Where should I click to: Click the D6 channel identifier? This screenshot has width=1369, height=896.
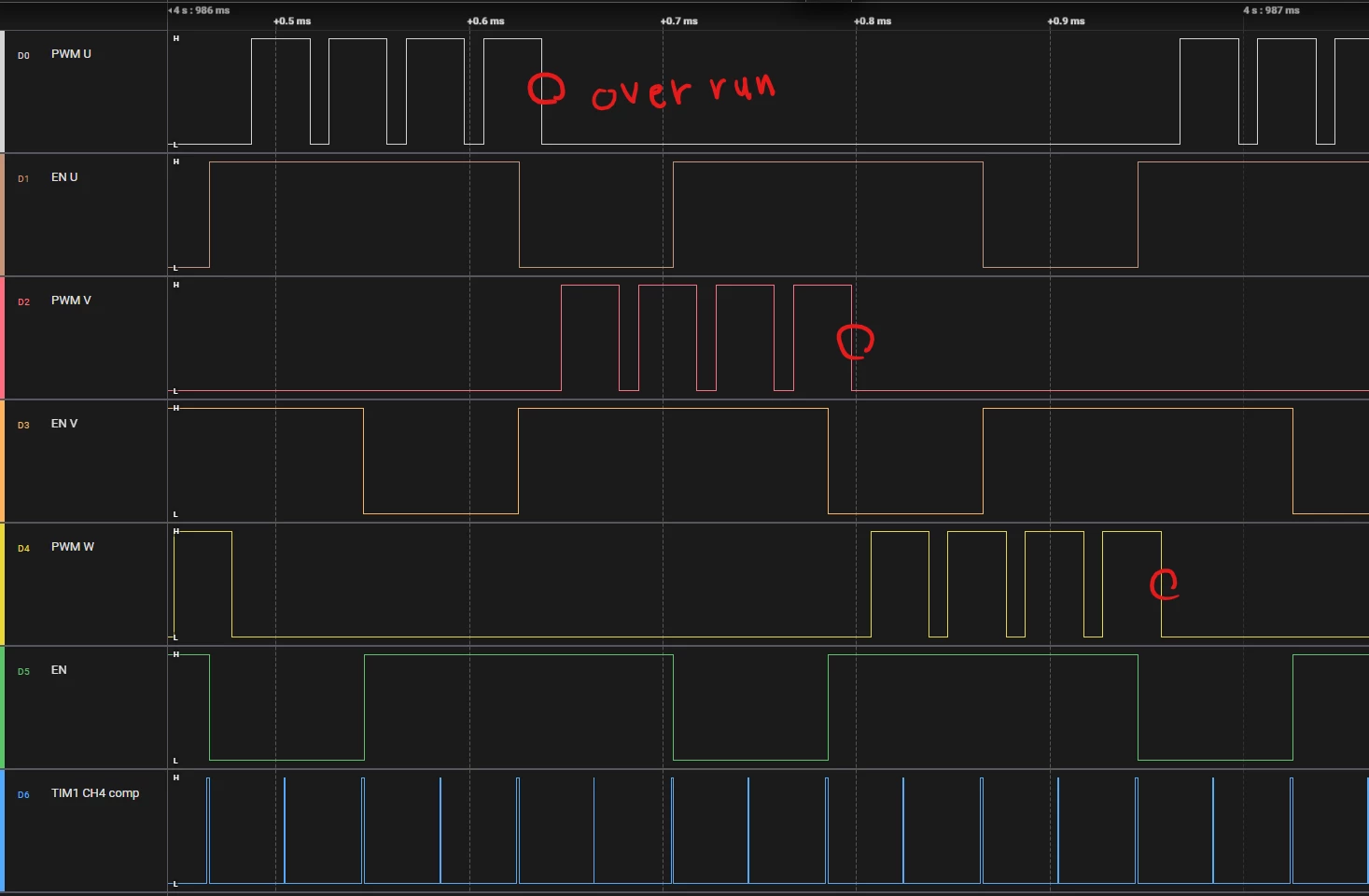[23, 795]
